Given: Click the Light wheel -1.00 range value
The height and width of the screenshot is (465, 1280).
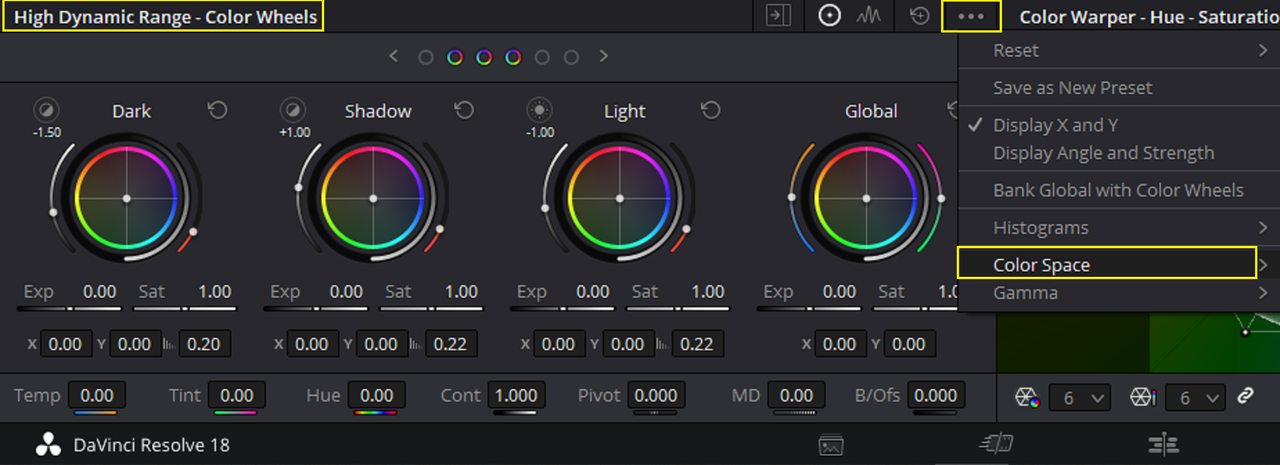Looking at the screenshot, I should point(541,132).
